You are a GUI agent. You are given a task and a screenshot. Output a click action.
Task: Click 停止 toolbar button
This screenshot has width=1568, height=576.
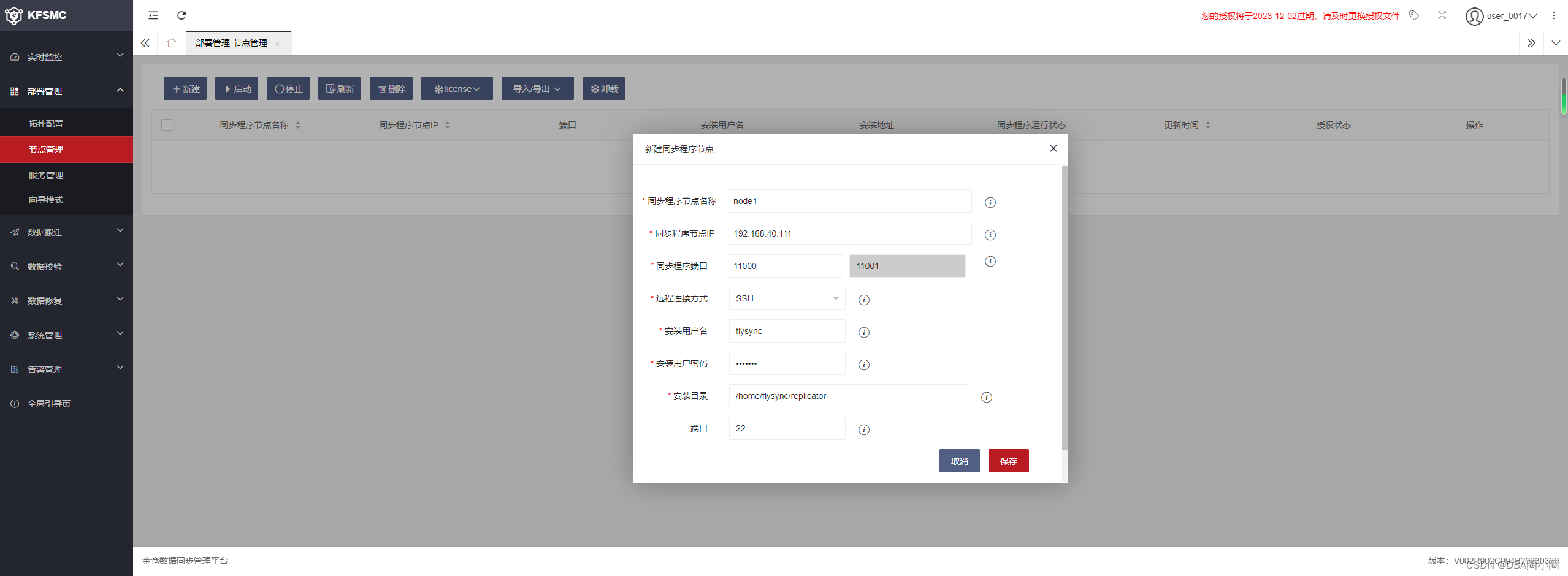(288, 88)
